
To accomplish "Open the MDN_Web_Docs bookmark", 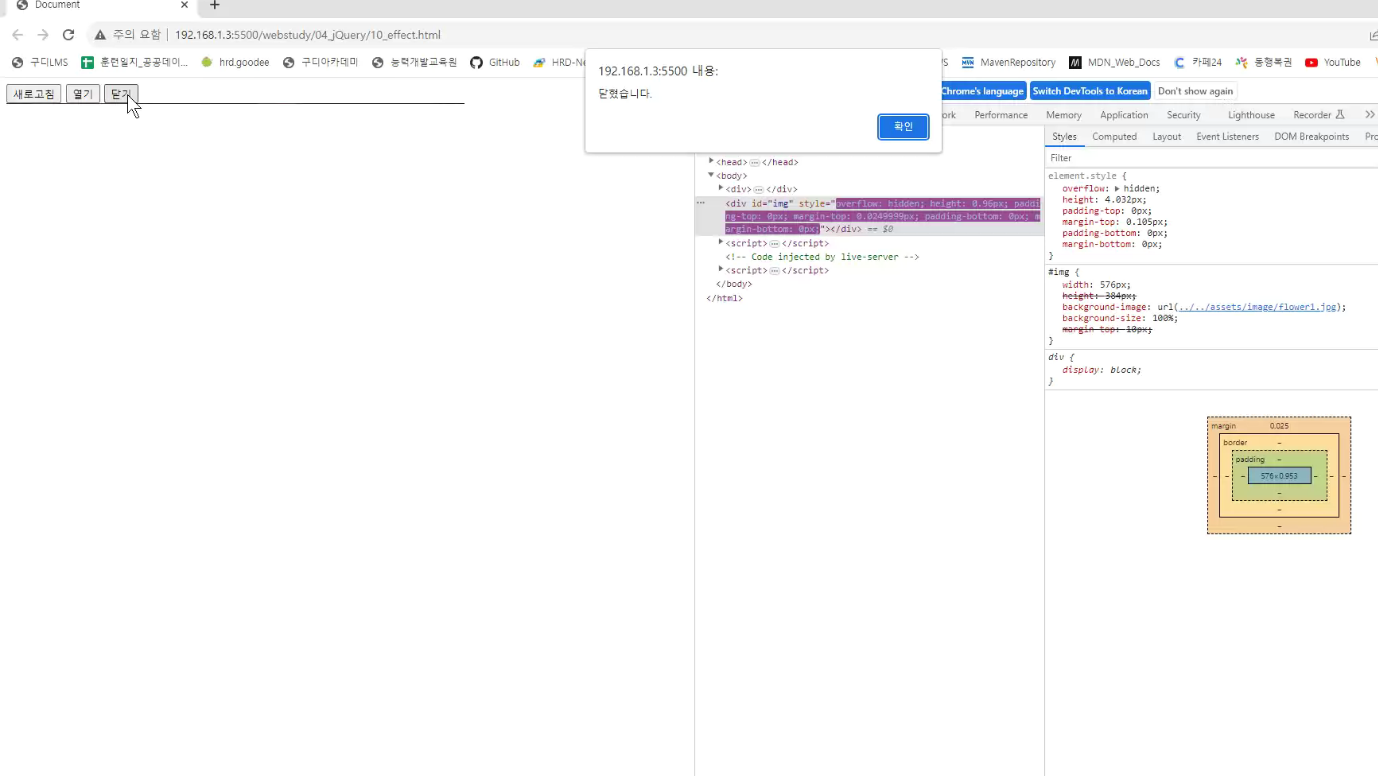I will 1115,62.
